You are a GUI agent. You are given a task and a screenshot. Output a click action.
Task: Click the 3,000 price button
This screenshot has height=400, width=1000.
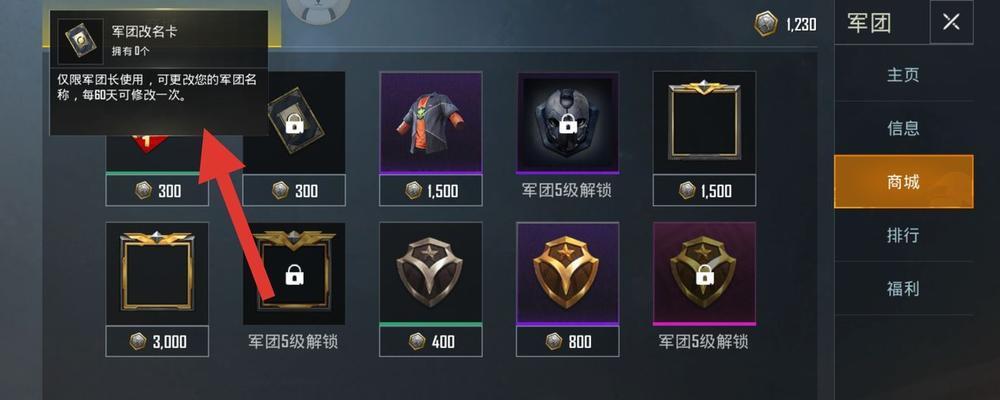[x=157, y=341]
